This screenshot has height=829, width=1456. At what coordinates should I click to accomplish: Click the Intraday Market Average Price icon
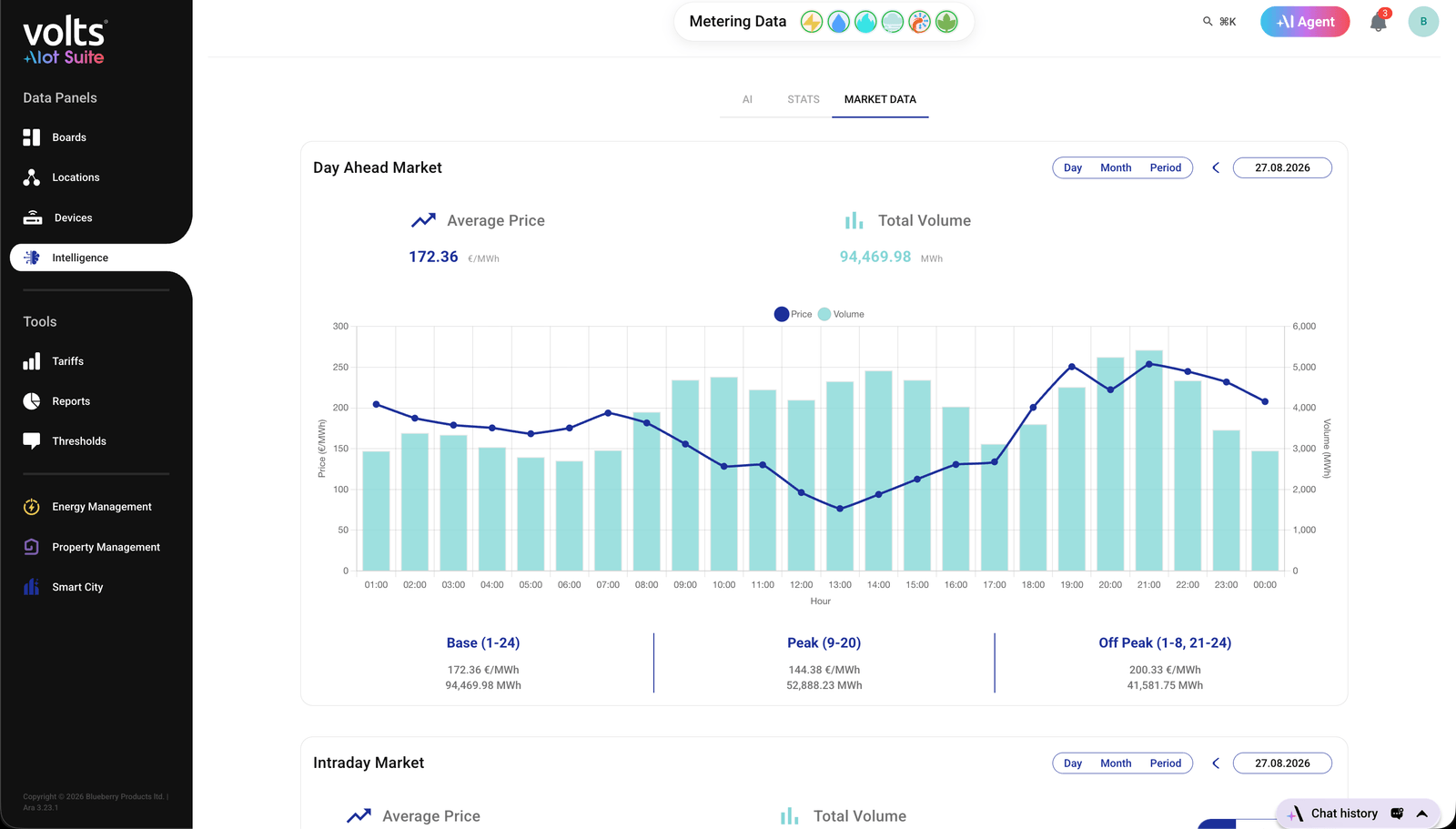[x=359, y=815]
